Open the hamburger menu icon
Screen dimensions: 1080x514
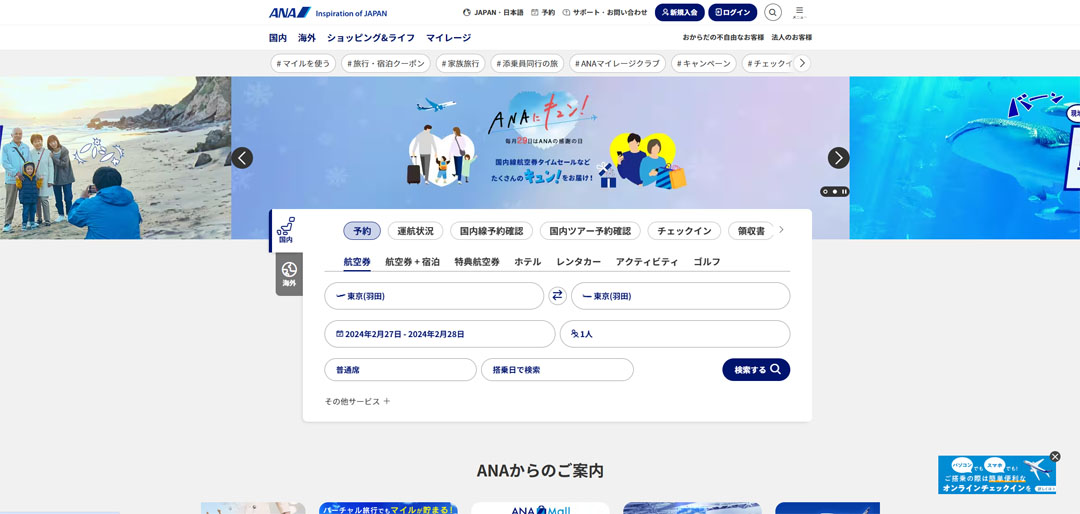[x=799, y=12]
